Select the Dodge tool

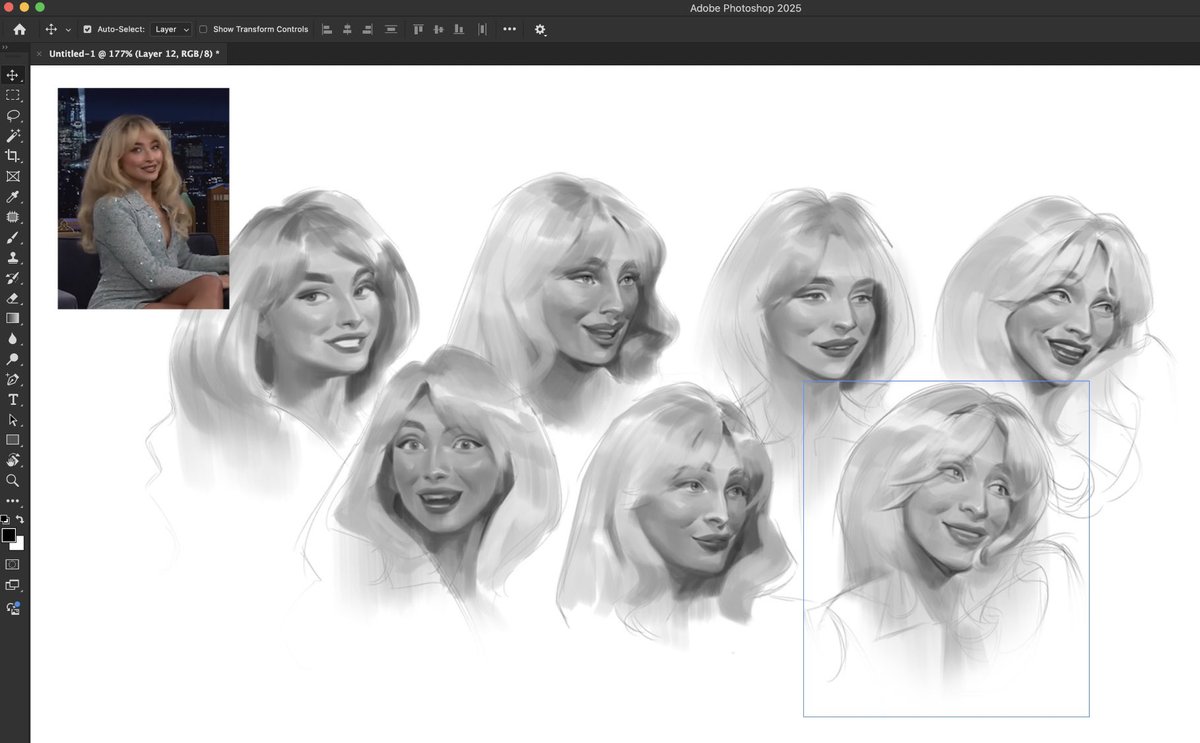tap(13, 359)
